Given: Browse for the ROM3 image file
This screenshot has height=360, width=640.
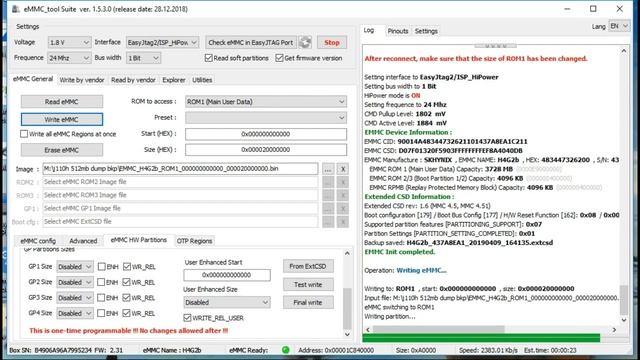Looking at the screenshot, I should coord(328,196).
